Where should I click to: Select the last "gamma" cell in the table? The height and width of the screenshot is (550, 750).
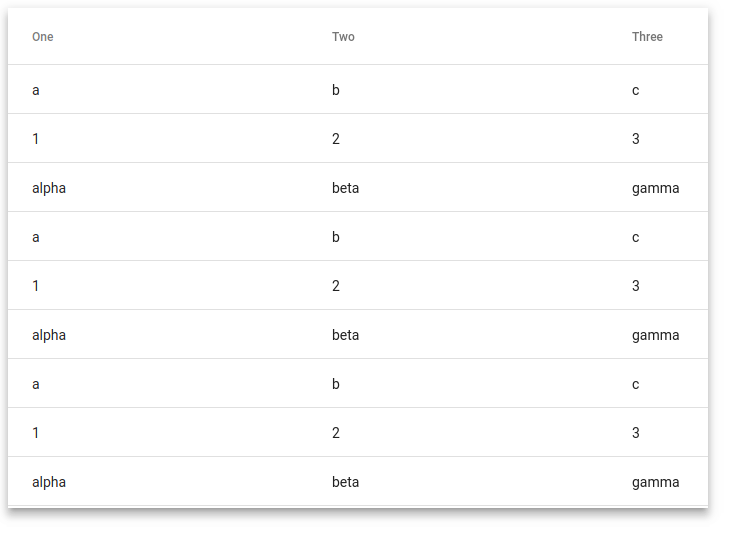[655, 482]
